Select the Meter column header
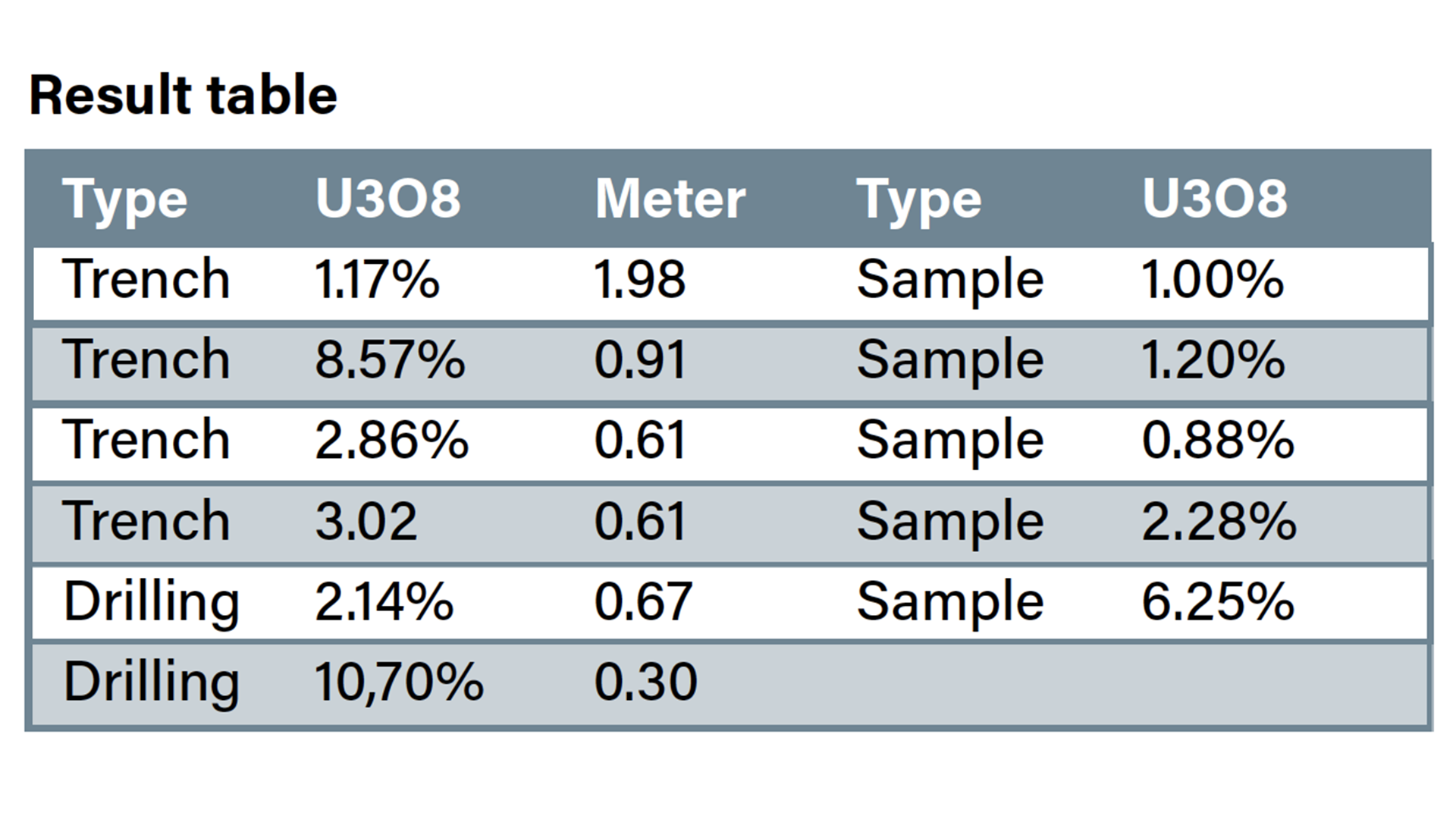The height and width of the screenshot is (819, 1456). click(x=670, y=199)
